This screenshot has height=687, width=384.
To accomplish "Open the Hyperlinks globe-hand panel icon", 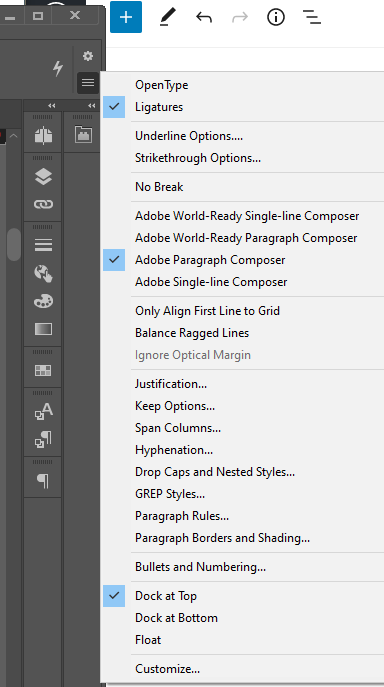I will [43, 273].
